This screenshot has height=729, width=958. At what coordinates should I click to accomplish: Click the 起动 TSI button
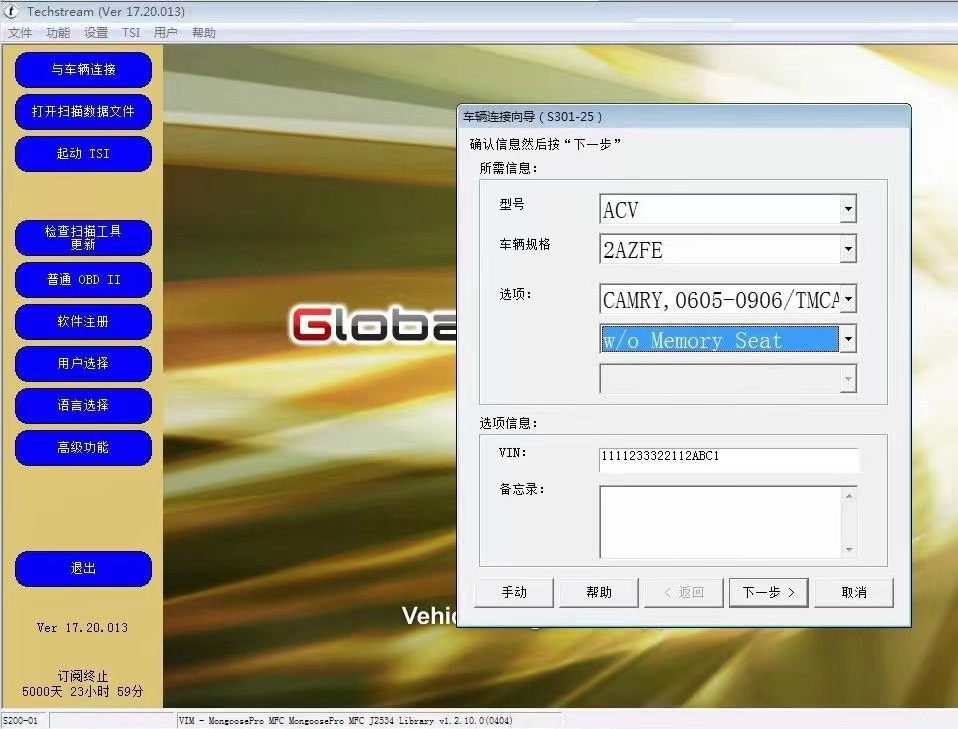(83, 154)
